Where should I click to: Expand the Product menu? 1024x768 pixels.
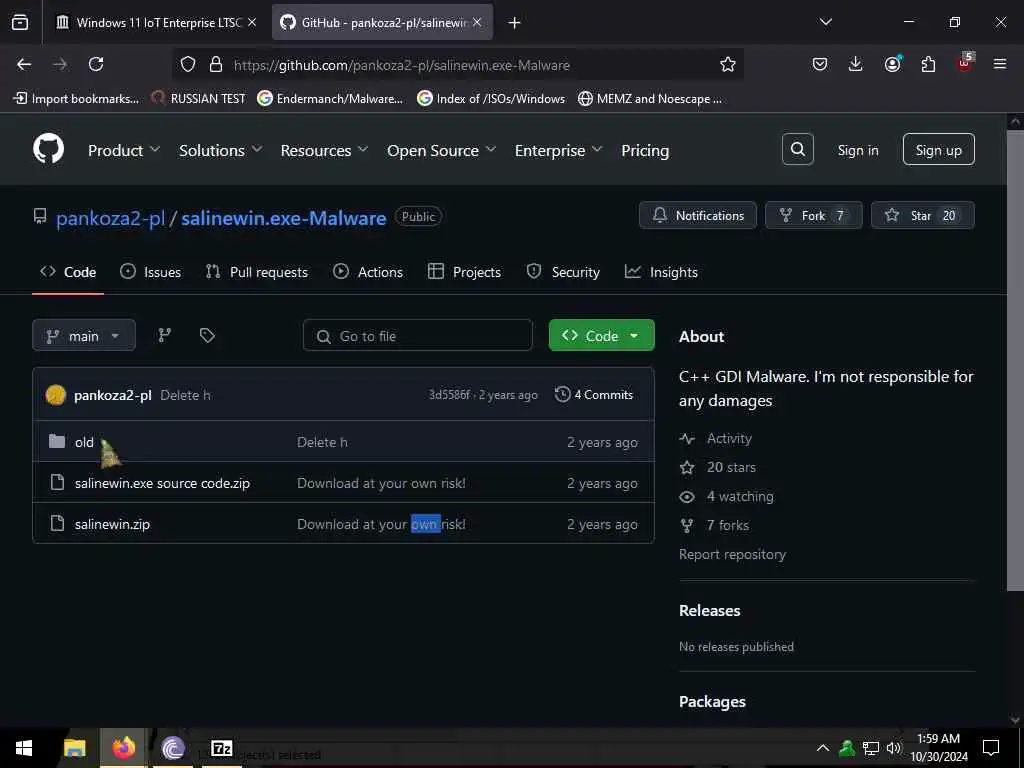[x=124, y=151]
